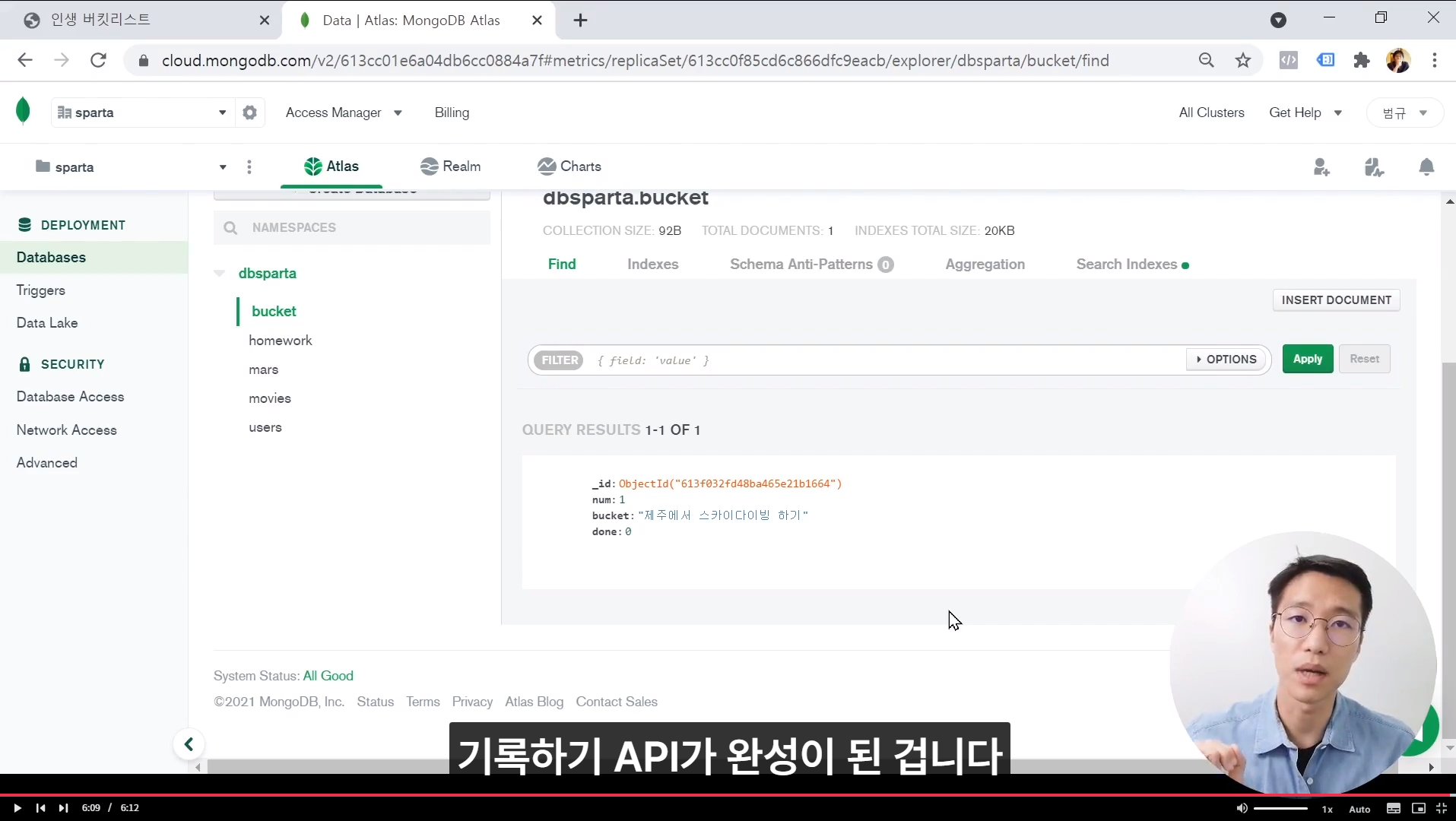Reload the page
Image resolution: width=1456 pixels, height=821 pixels.
(98, 60)
